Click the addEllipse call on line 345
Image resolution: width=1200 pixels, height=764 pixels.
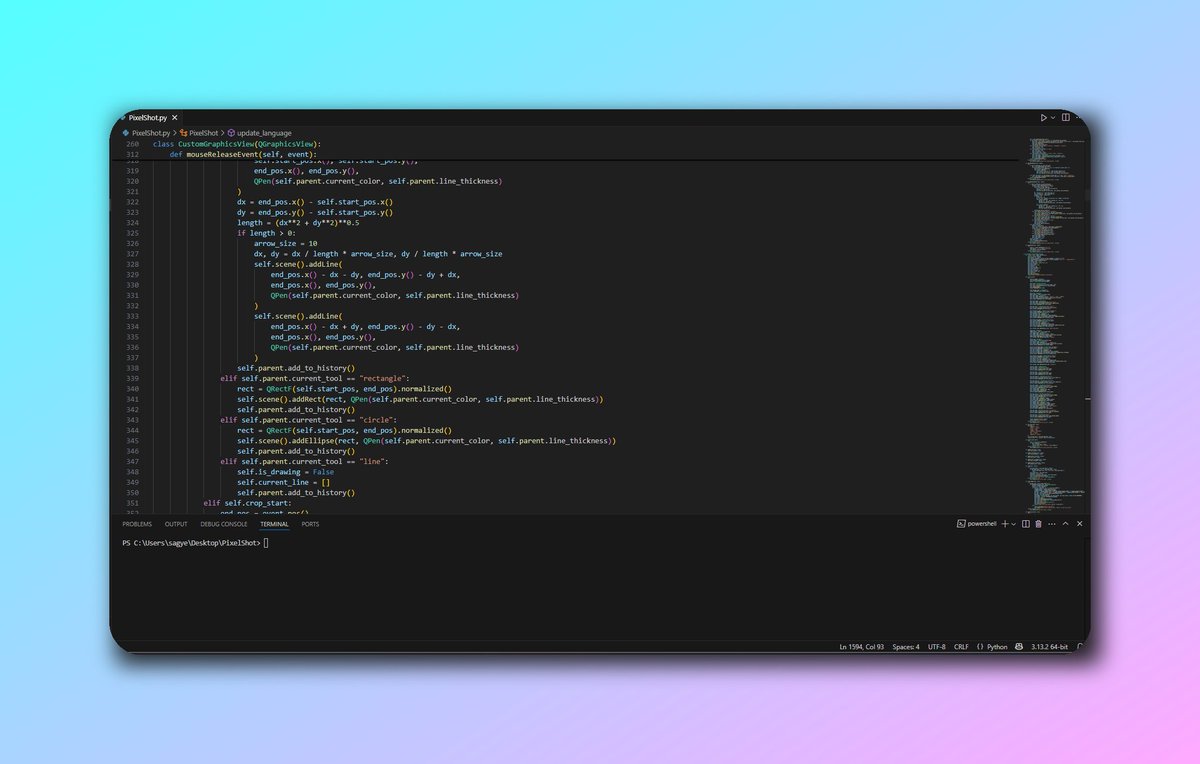[x=312, y=441]
